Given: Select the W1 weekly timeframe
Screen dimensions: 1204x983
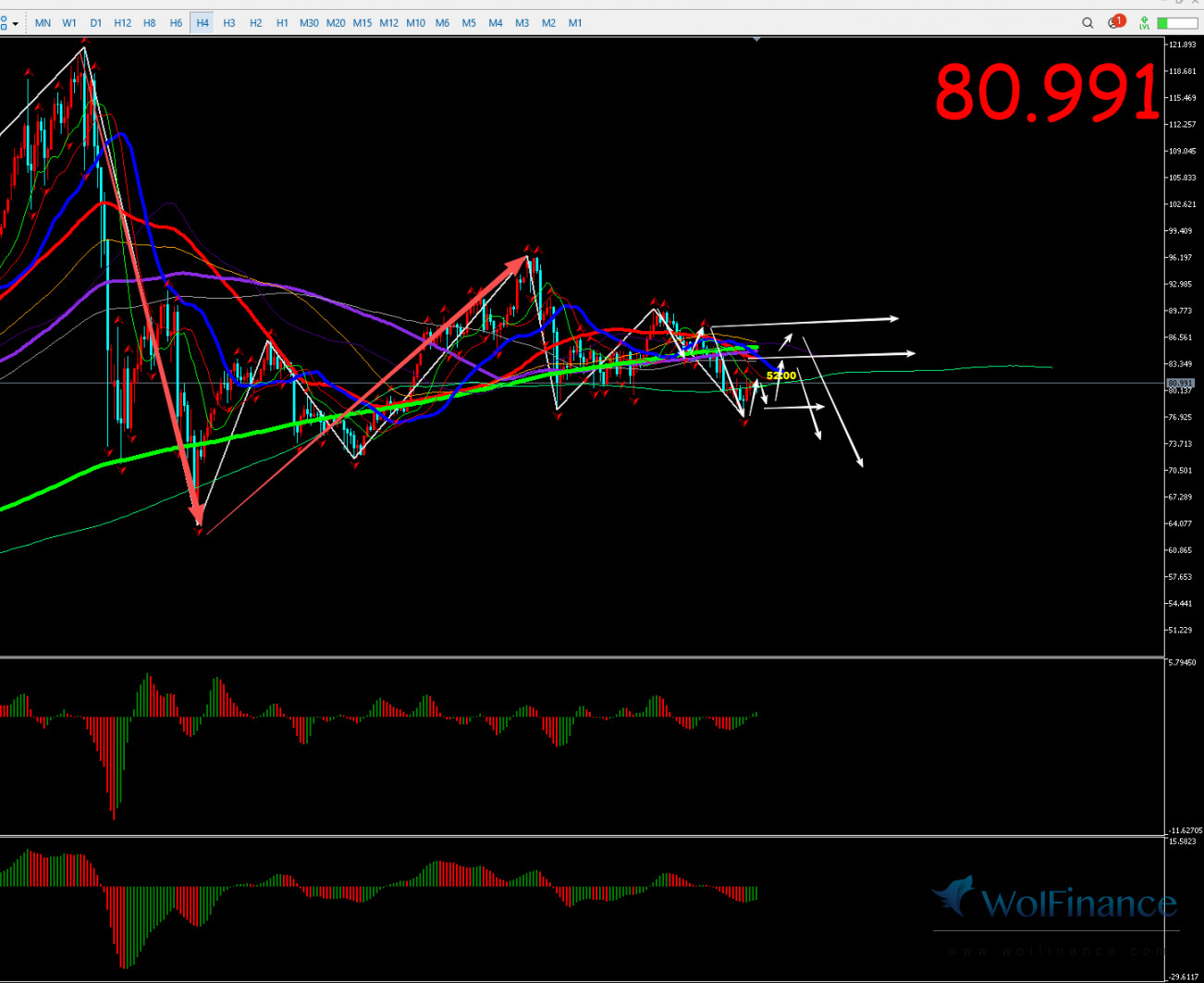Looking at the screenshot, I should point(69,23).
